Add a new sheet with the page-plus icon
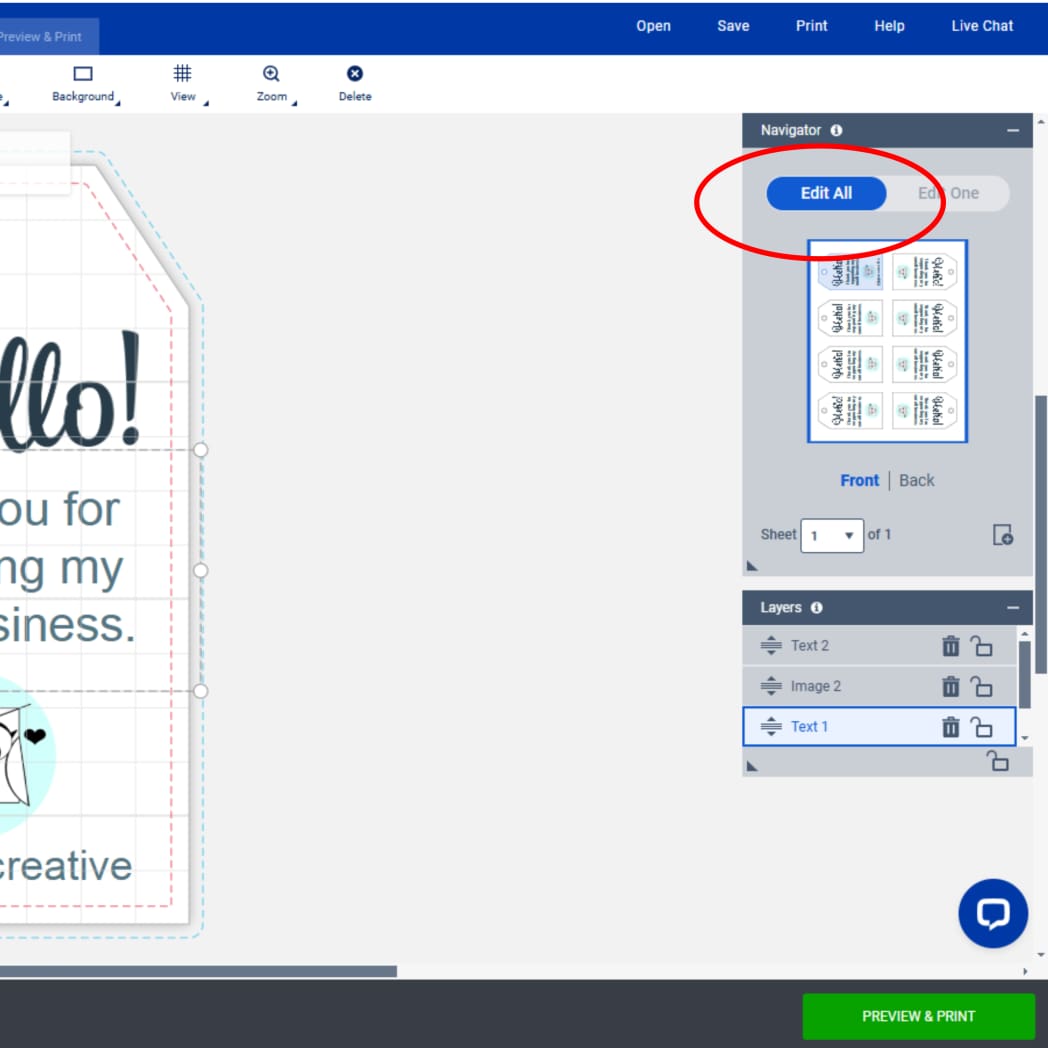Screen dimensions: 1048x1048 [1003, 535]
